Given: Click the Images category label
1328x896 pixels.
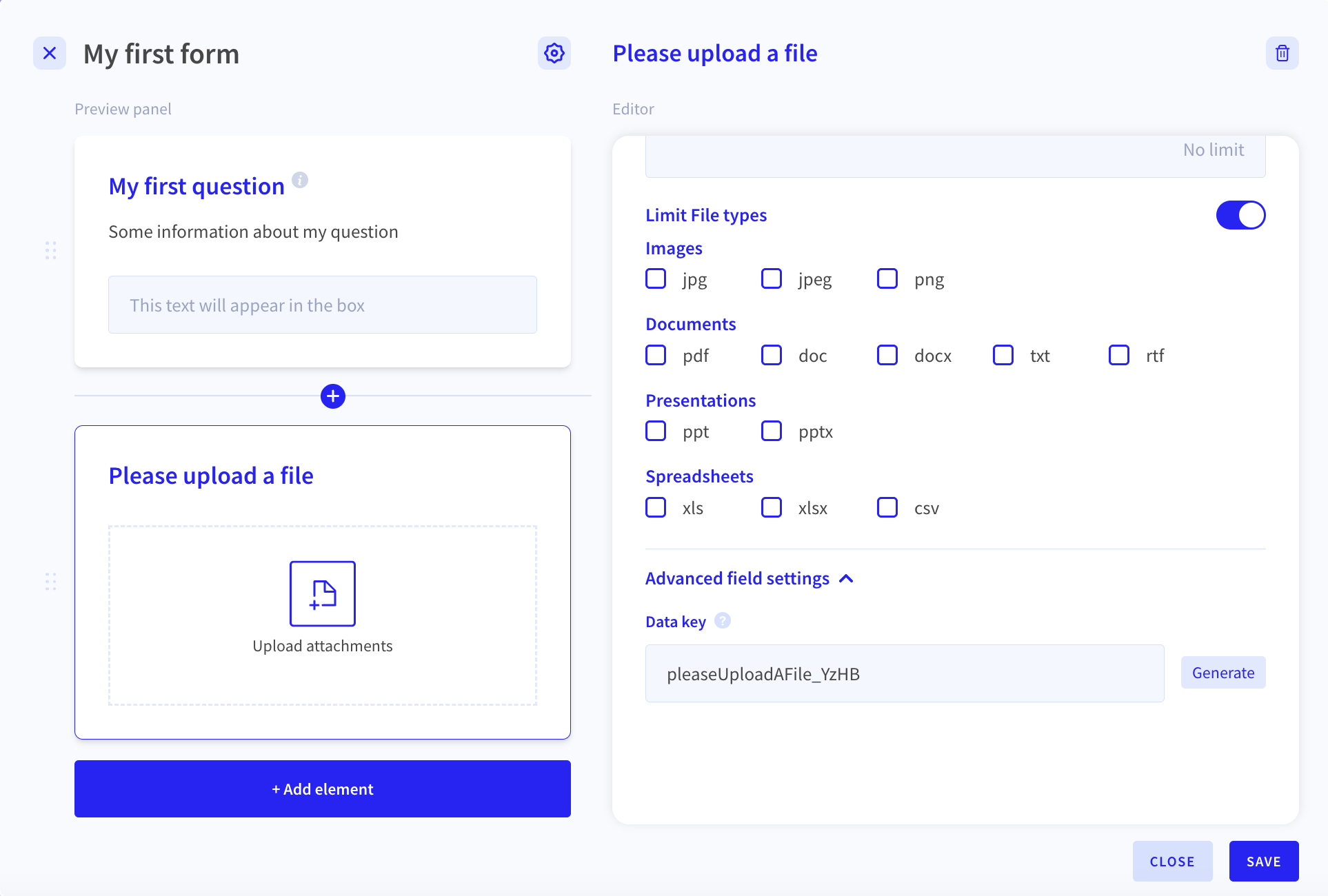Looking at the screenshot, I should click(674, 248).
